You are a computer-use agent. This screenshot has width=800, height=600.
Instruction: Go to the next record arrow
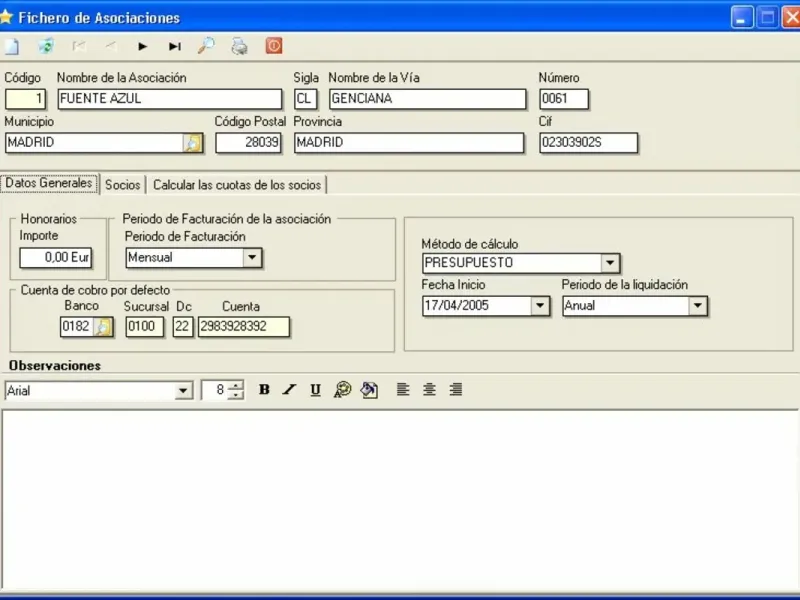click(143, 46)
